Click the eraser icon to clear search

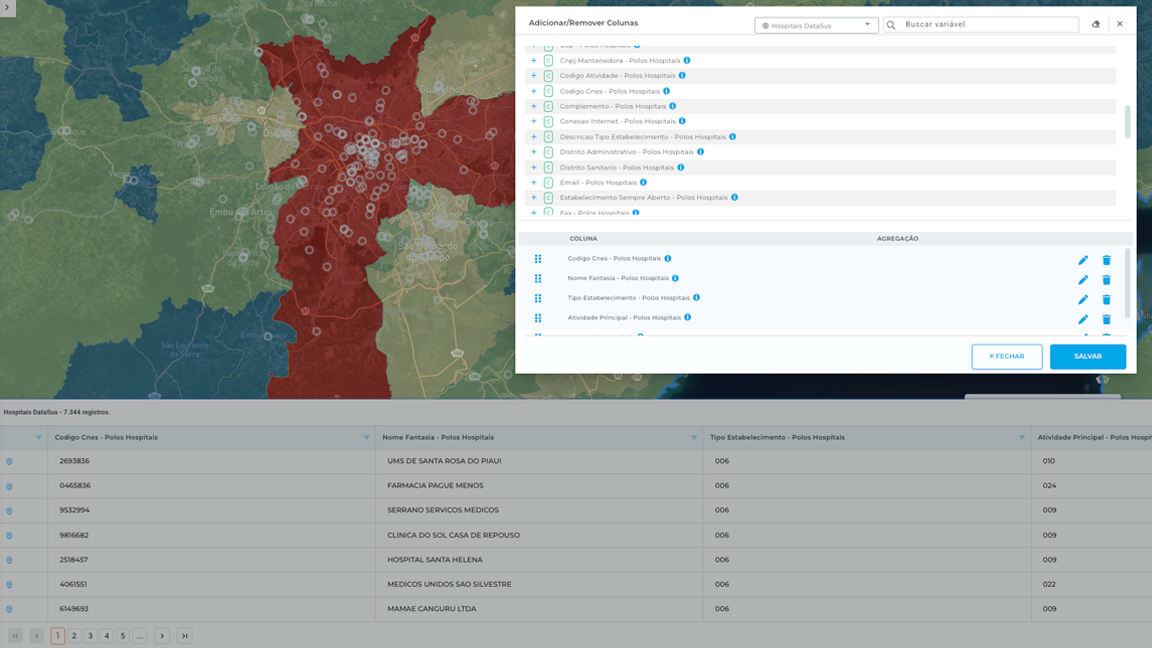[1096, 24]
